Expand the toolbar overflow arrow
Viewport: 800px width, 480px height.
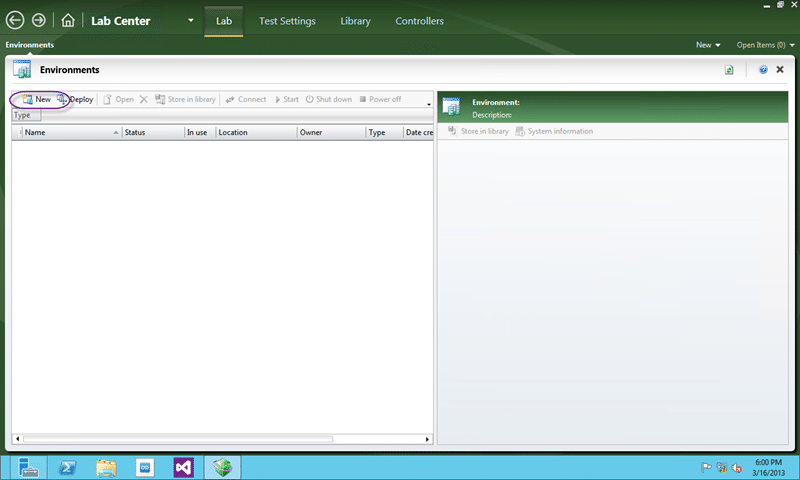point(429,104)
